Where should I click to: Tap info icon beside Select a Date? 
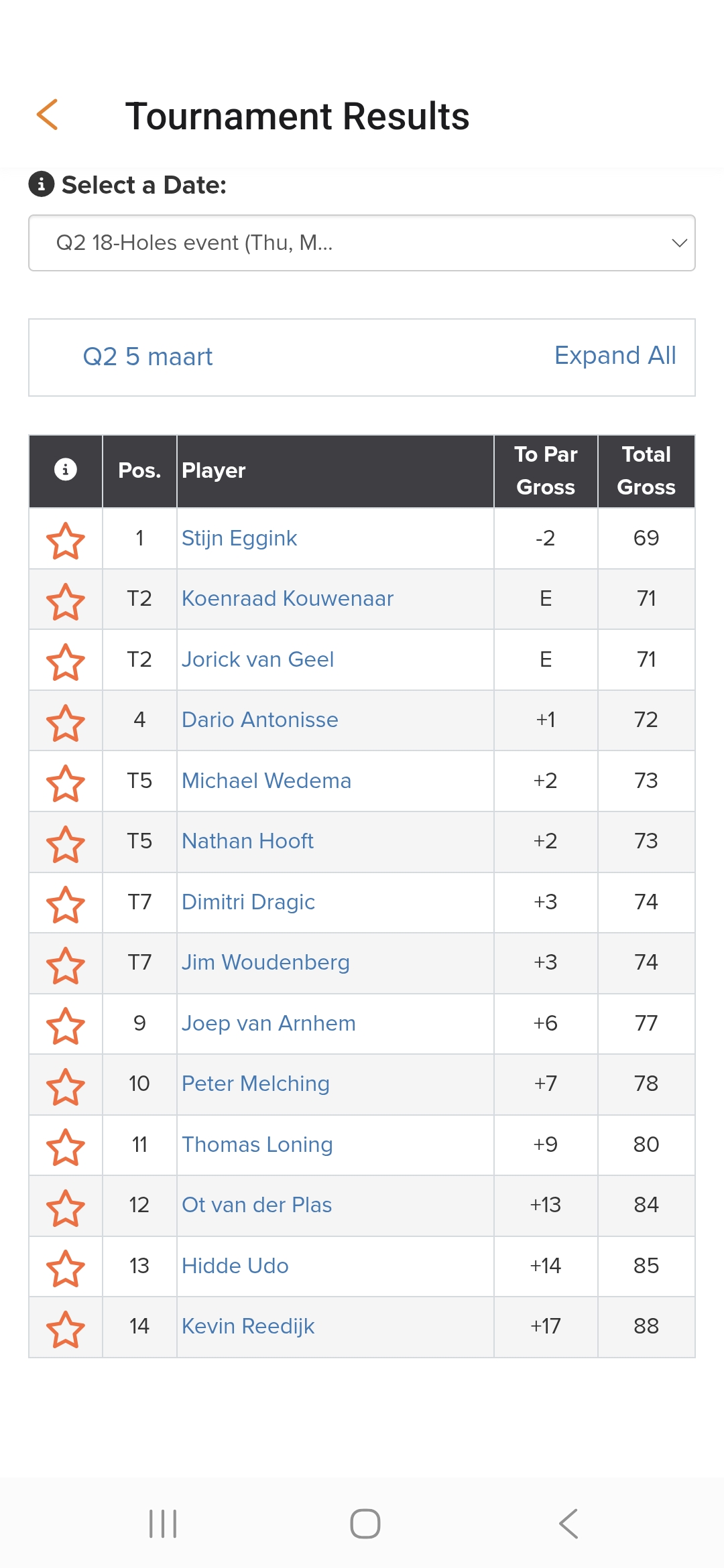[x=42, y=184]
